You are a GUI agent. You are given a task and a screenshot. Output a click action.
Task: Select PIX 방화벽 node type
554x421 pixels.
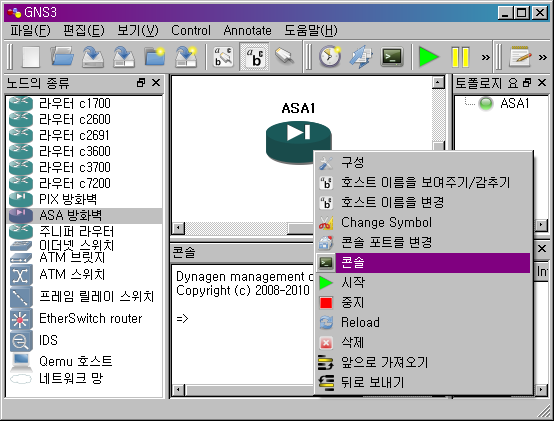point(84,200)
